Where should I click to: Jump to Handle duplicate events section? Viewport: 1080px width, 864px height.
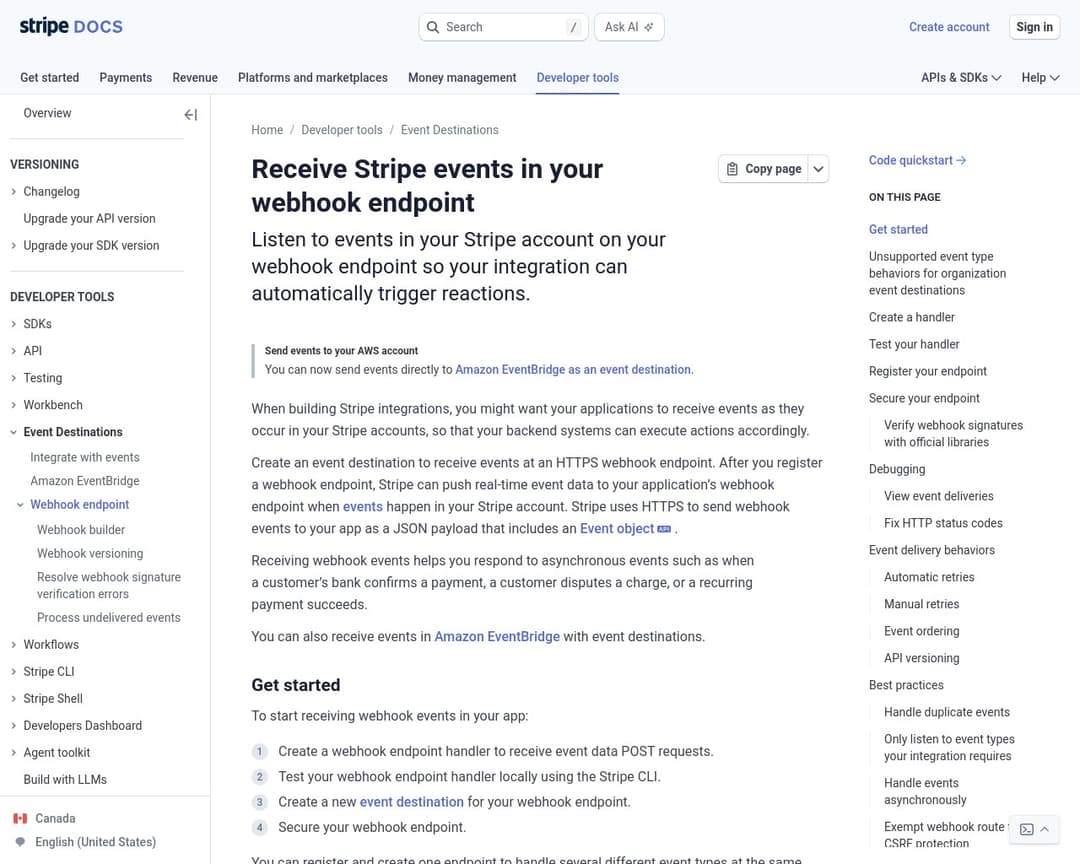coord(947,712)
